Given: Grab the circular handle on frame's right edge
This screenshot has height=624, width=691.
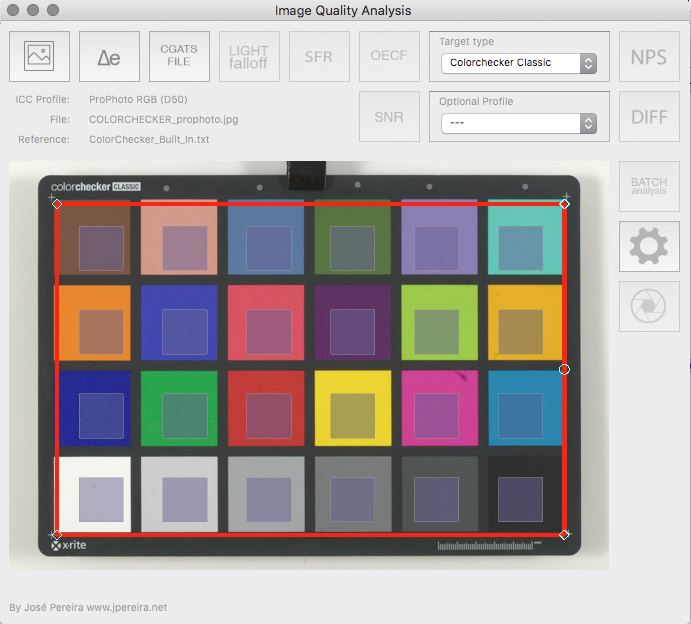Looking at the screenshot, I should point(564,369).
